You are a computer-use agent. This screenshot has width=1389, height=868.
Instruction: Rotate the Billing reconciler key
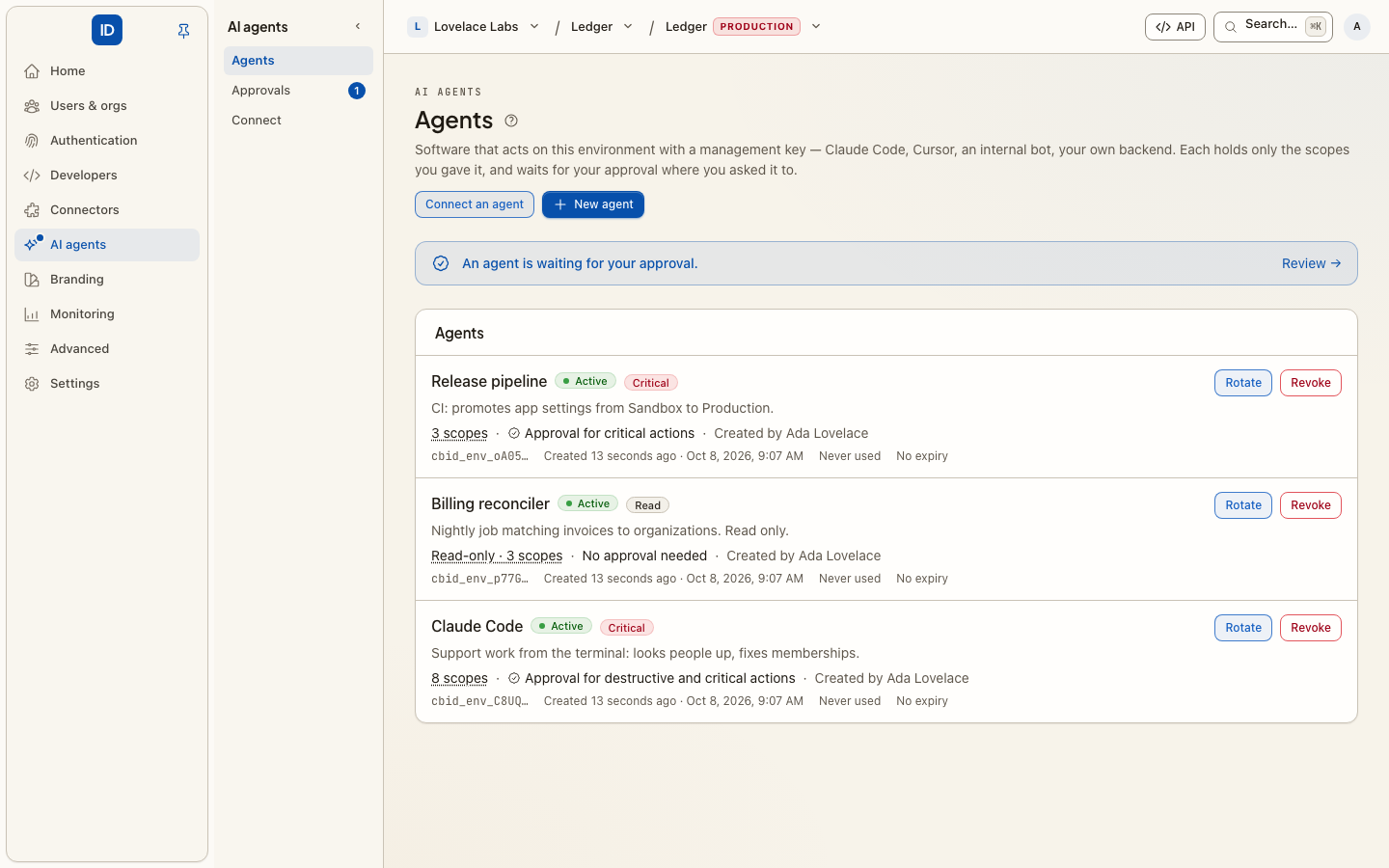pos(1243,505)
